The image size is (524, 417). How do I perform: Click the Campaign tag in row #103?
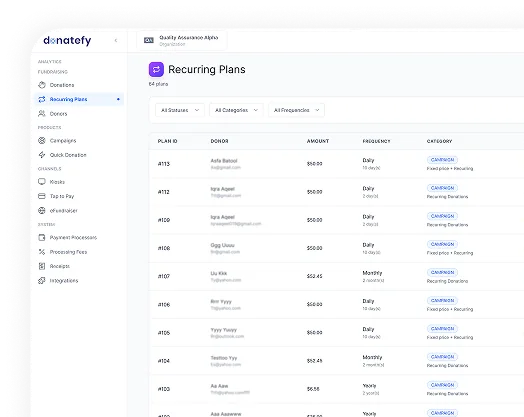coord(442,385)
